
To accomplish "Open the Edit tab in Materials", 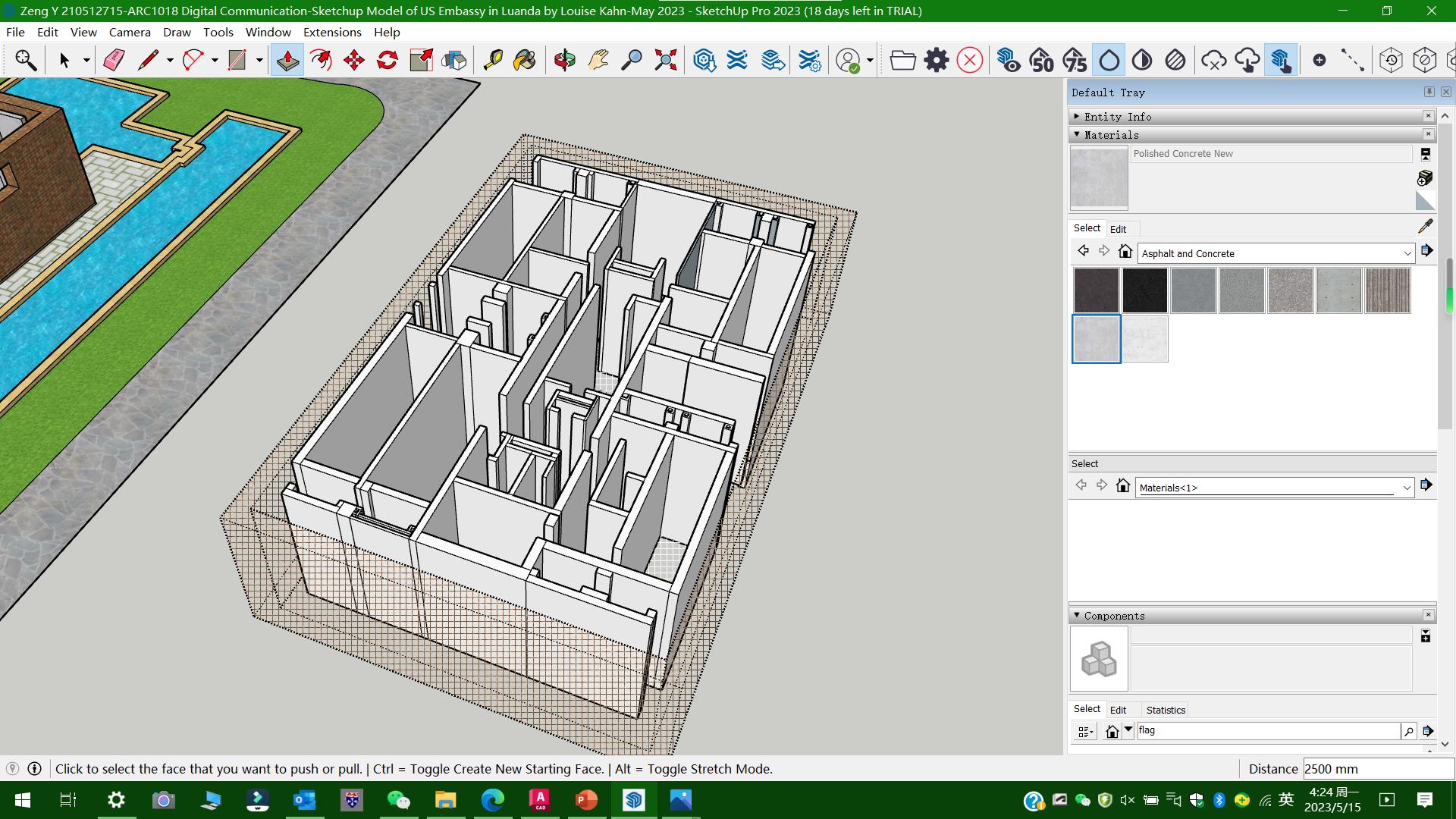I will pyautogui.click(x=1118, y=229).
